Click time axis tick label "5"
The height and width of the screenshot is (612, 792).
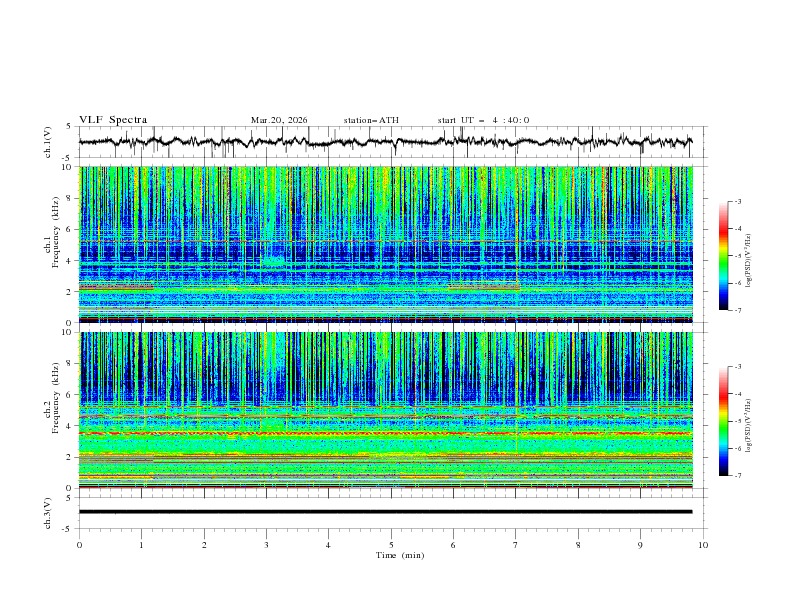(391, 545)
